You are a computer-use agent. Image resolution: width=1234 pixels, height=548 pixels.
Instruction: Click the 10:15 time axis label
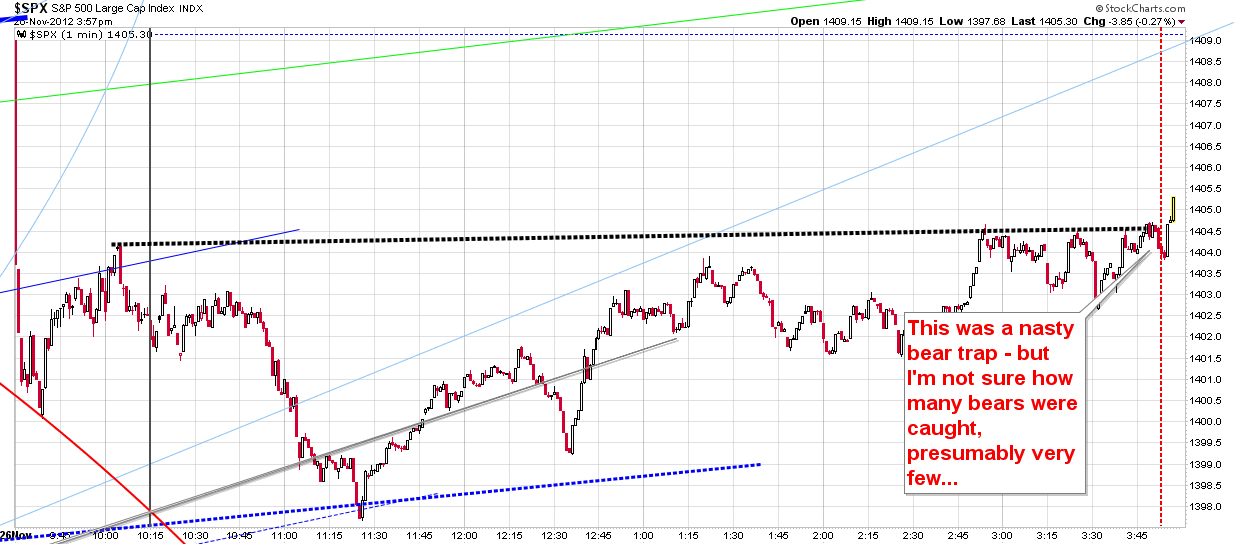point(149,536)
